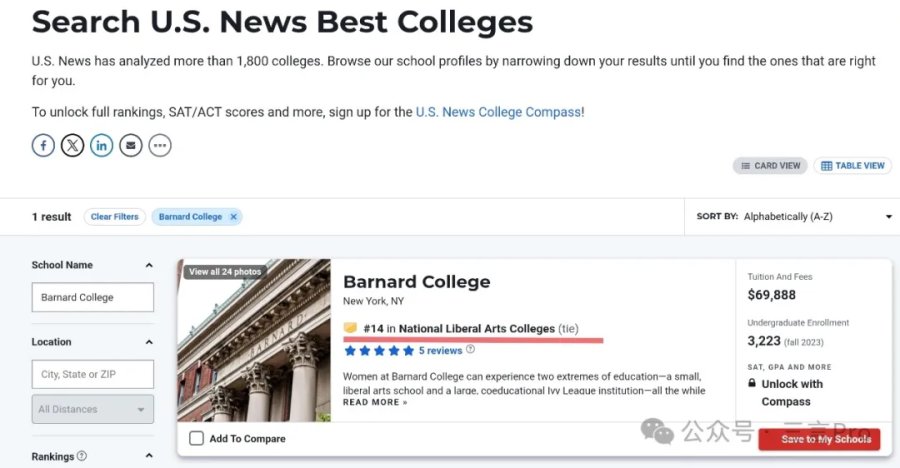900x468 pixels.
Task: Collapse the School Name filter section
Action: [149, 265]
